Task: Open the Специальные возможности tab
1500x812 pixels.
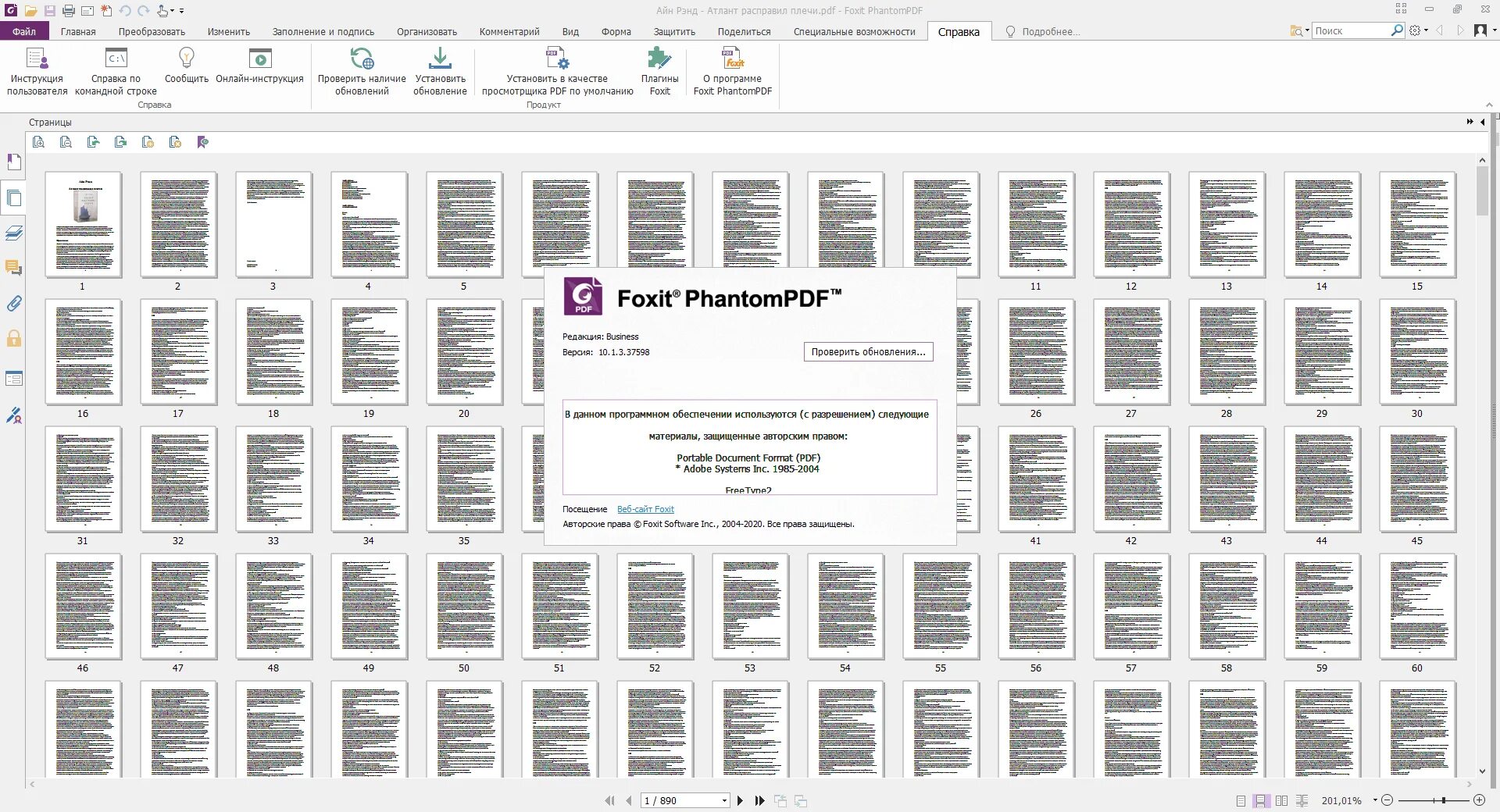Action: [x=854, y=31]
